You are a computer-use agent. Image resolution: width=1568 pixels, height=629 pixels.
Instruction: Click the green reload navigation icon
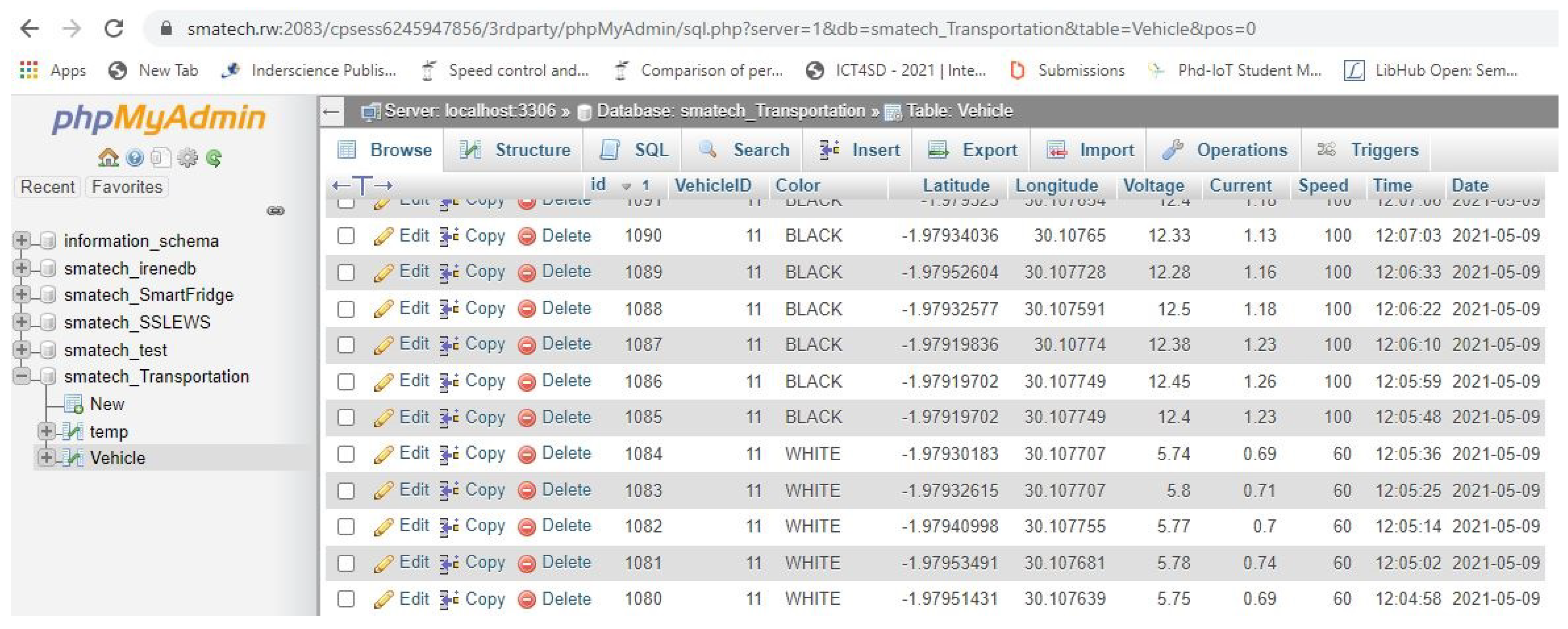213,158
